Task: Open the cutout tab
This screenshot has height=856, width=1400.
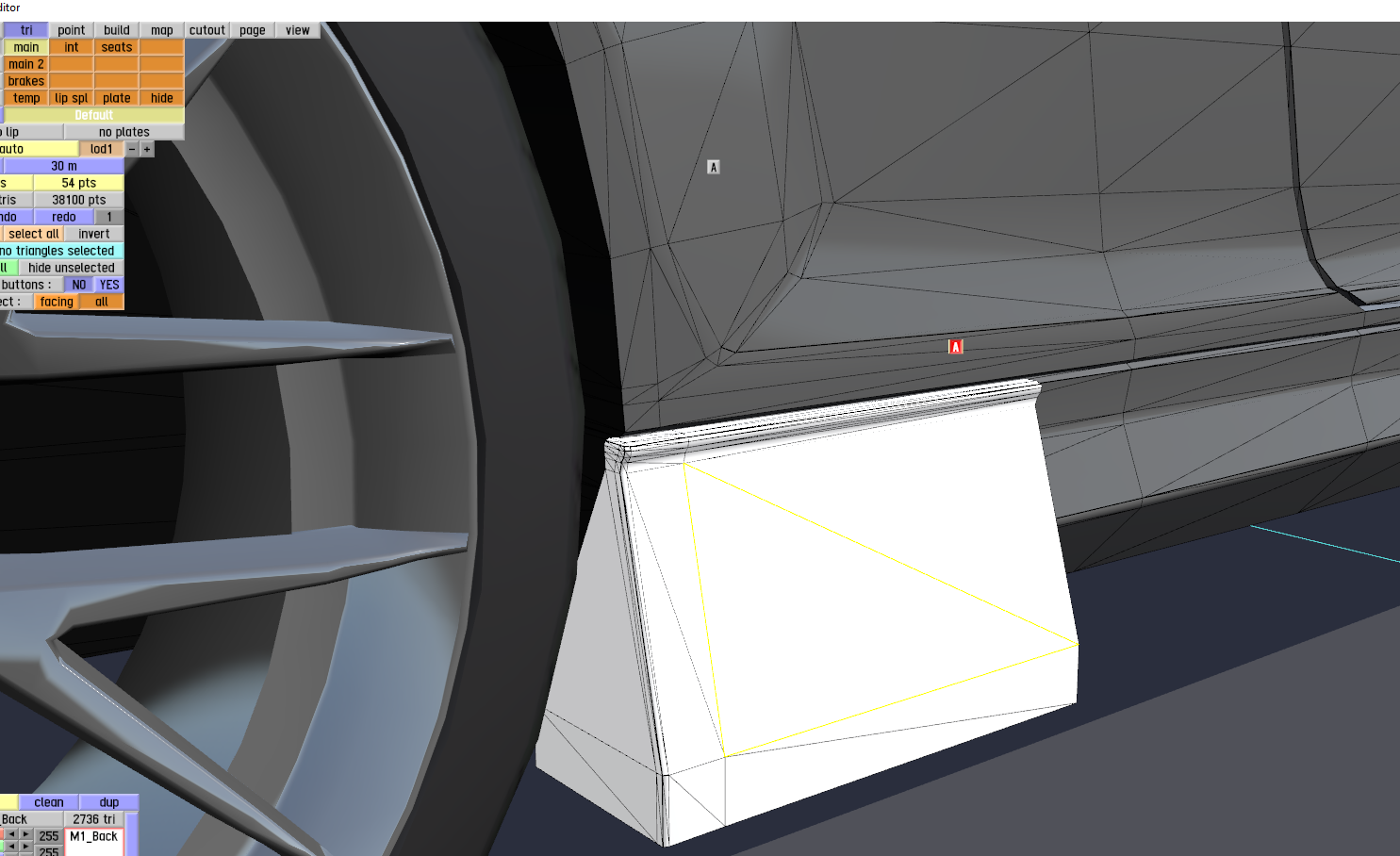Action: (207, 30)
